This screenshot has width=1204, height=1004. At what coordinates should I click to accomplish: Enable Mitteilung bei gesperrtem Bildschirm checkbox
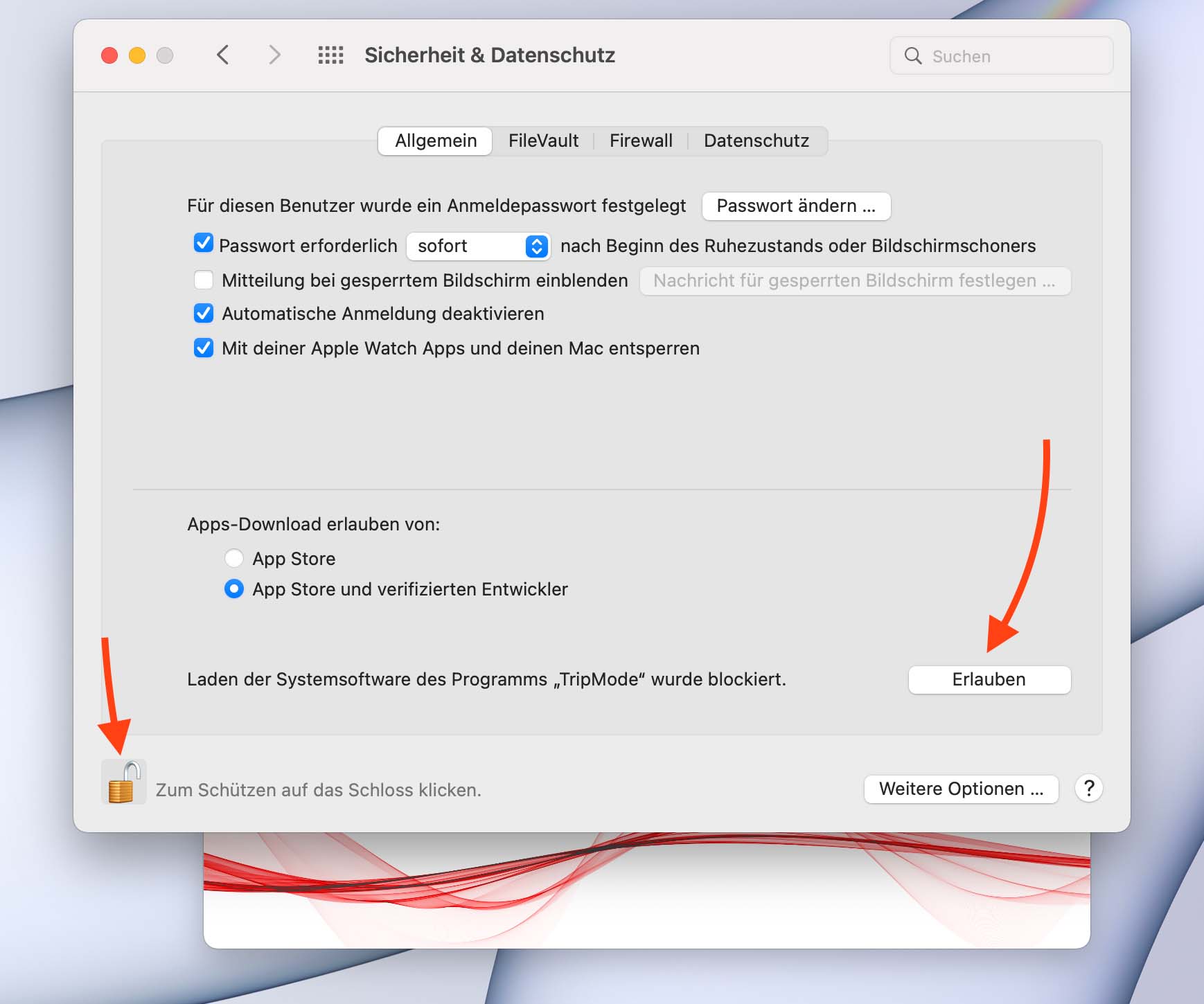(x=204, y=280)
